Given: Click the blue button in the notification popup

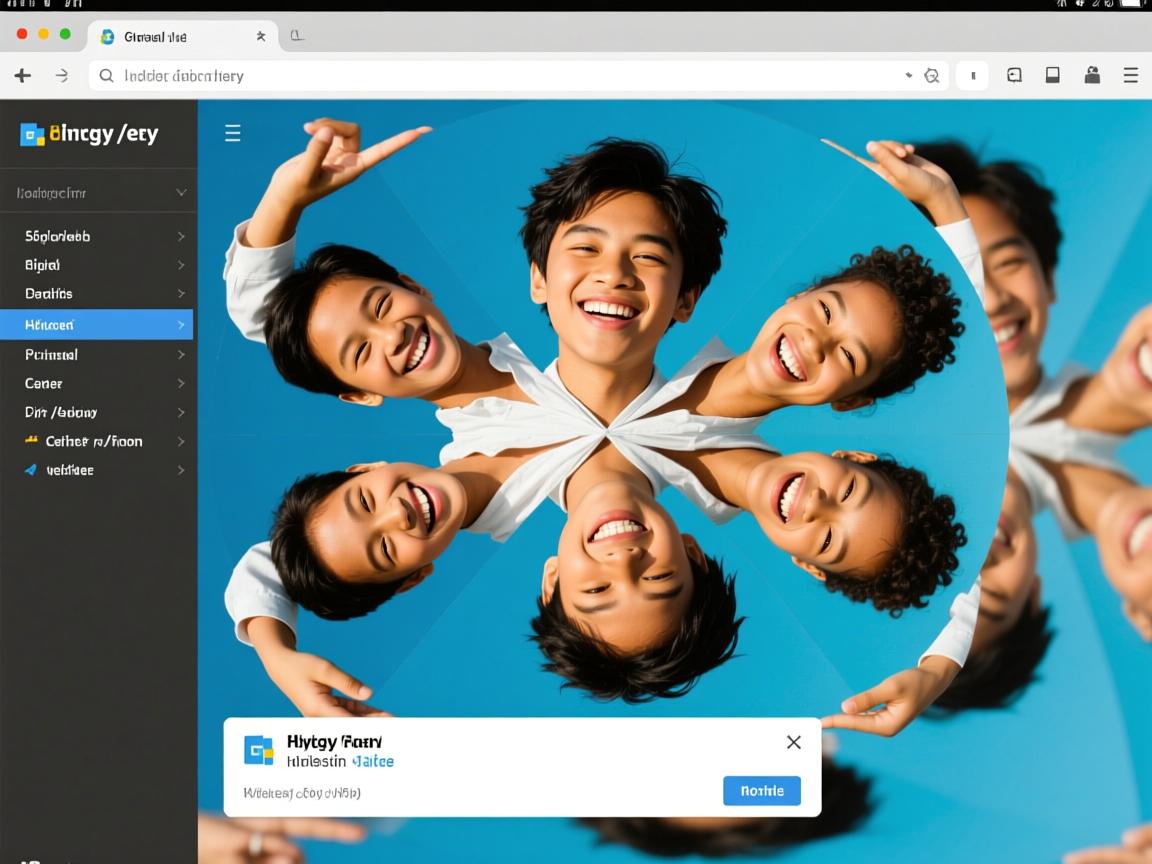Looking at the screenshot, I should click(x=761, y=791).
